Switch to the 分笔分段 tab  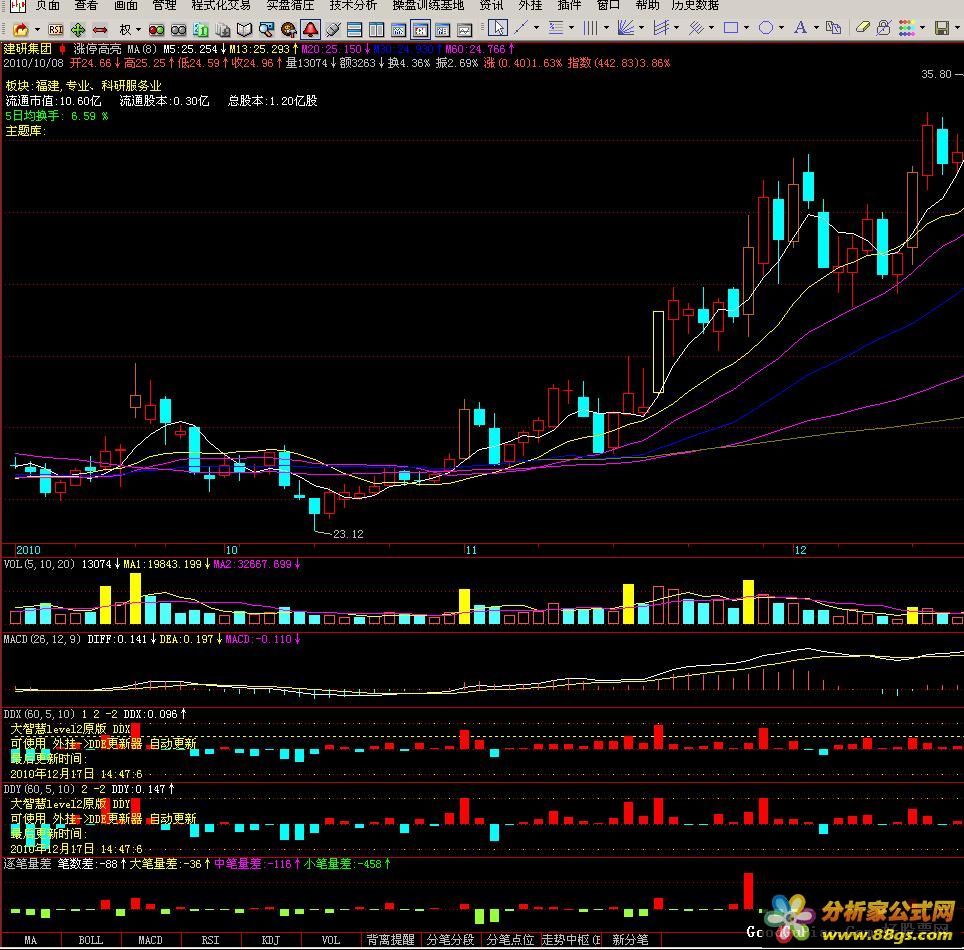click(451, 940)
